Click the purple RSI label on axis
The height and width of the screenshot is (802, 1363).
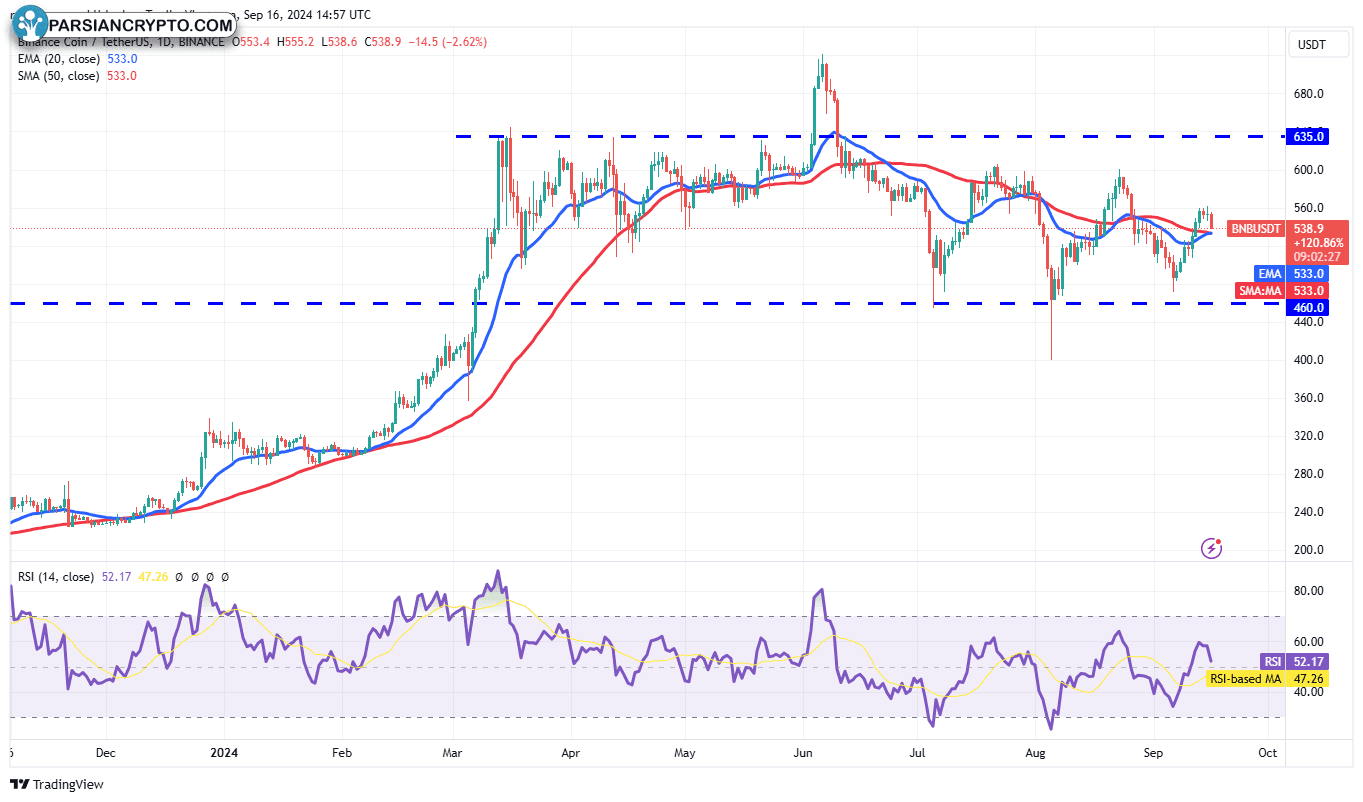coord(1272,661)
